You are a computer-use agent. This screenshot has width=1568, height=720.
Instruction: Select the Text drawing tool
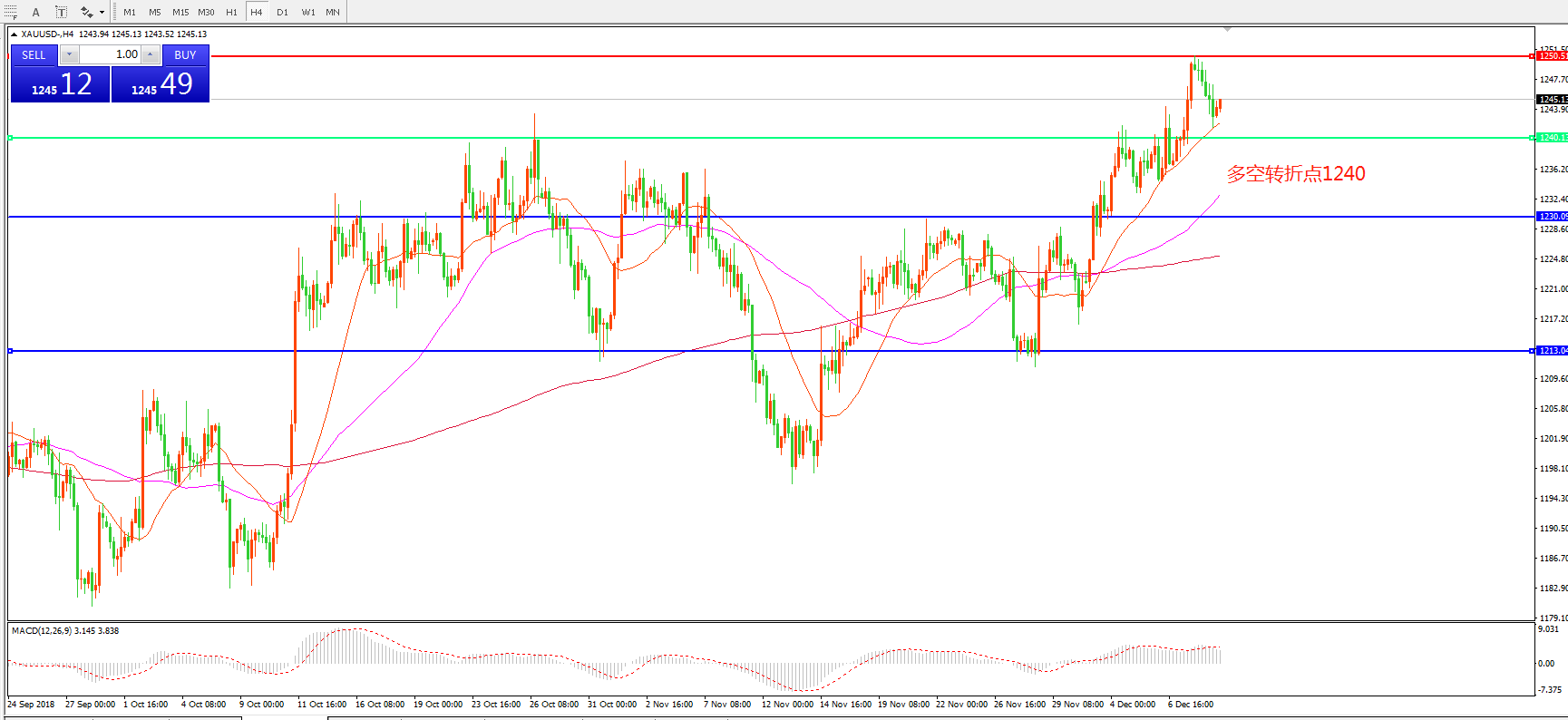[36, 12]
